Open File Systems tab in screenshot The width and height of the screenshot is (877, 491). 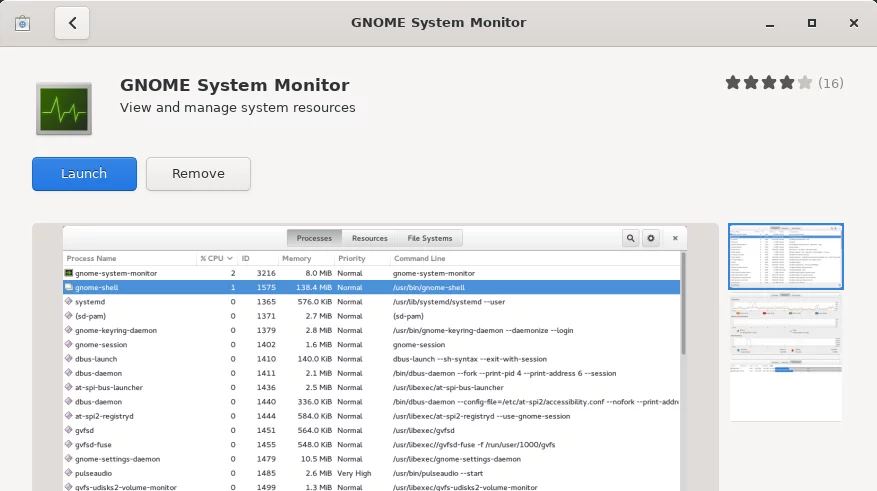pos(430,238)
